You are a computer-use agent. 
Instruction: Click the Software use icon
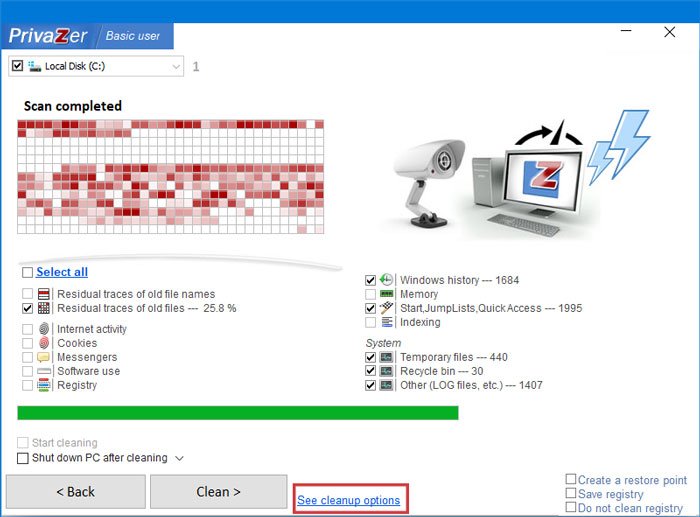pyautogui.click(x=44, y=371)
